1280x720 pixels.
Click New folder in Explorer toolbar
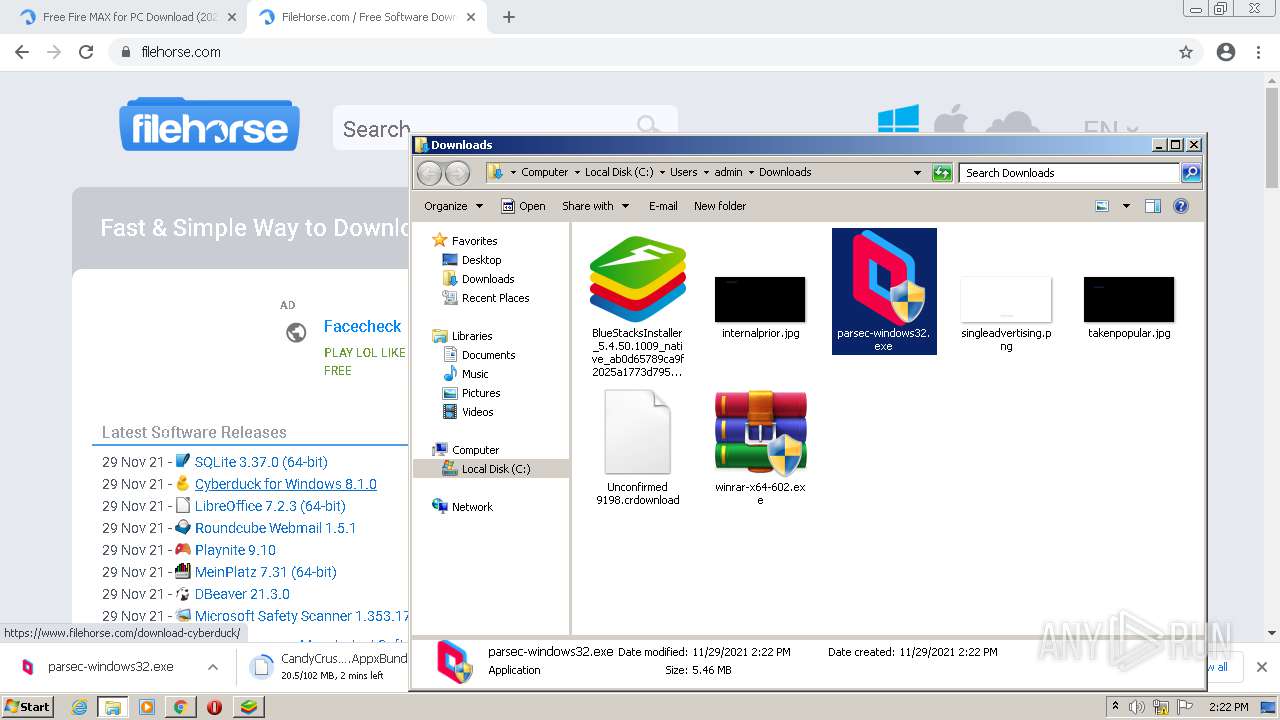(720, 206)
